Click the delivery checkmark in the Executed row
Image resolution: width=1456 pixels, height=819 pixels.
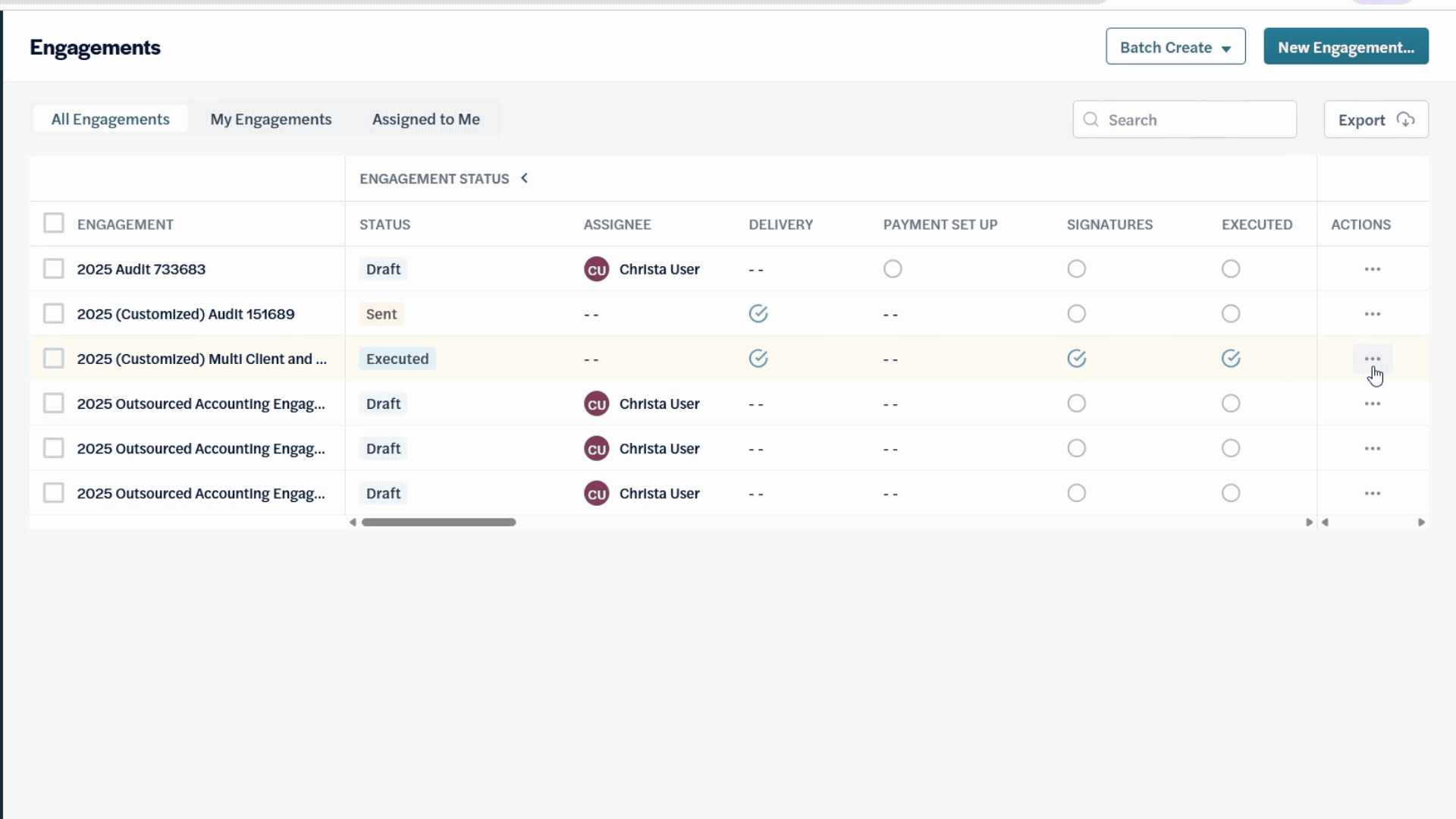coord(758,359)
